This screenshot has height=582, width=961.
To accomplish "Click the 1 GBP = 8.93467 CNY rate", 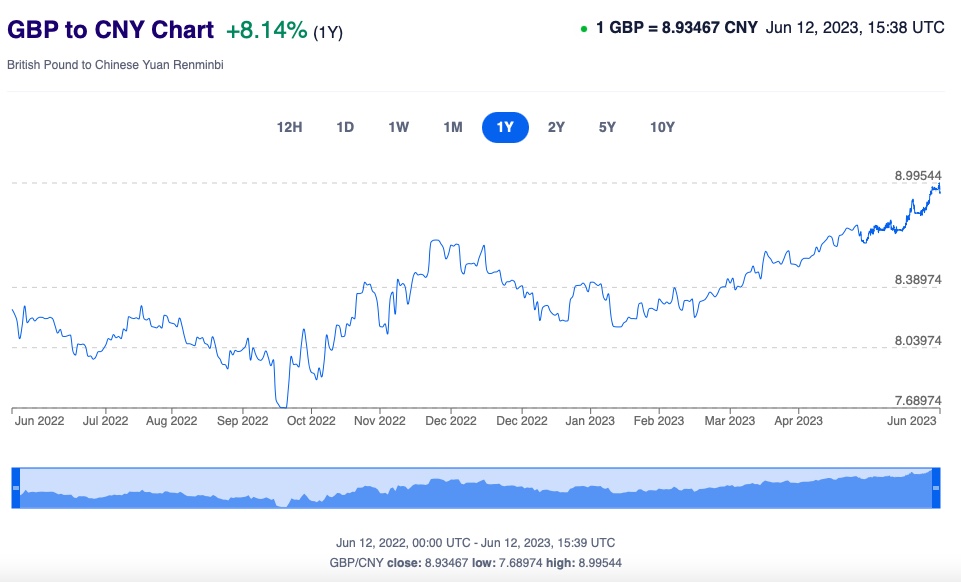I will coord(676,28).
